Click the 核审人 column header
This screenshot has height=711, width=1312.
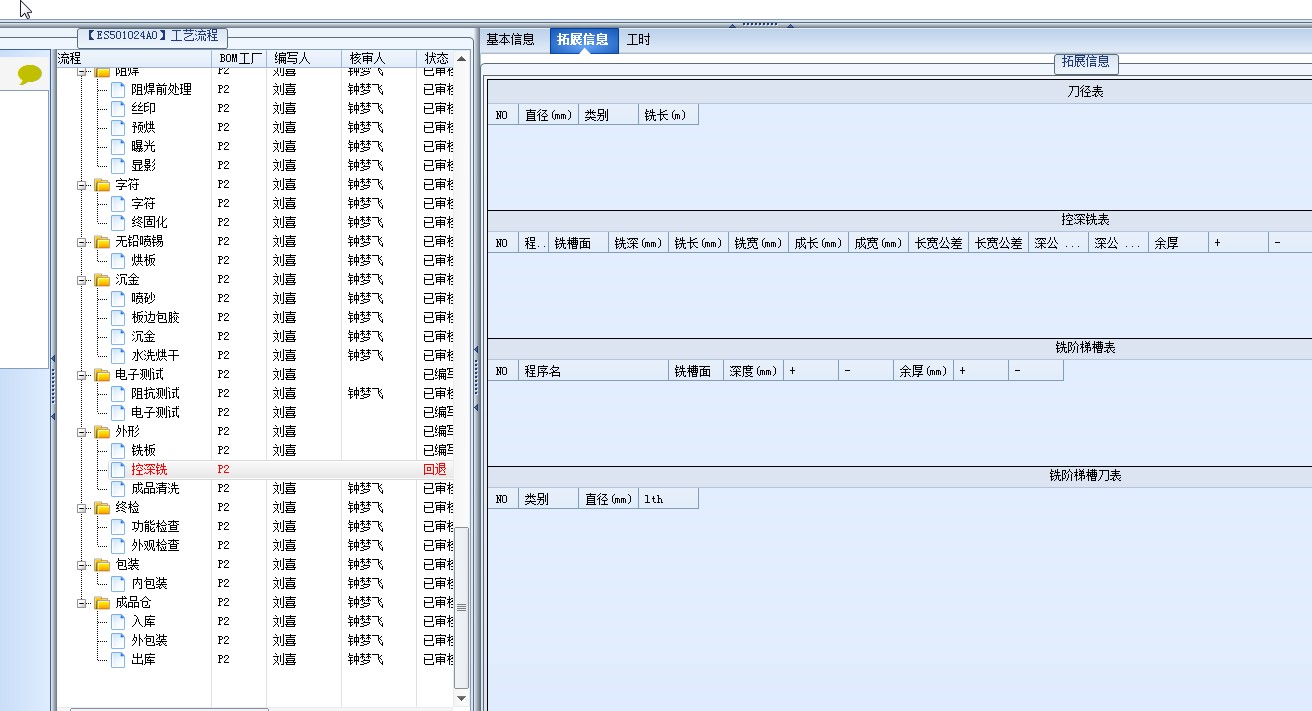click(378, 59)
